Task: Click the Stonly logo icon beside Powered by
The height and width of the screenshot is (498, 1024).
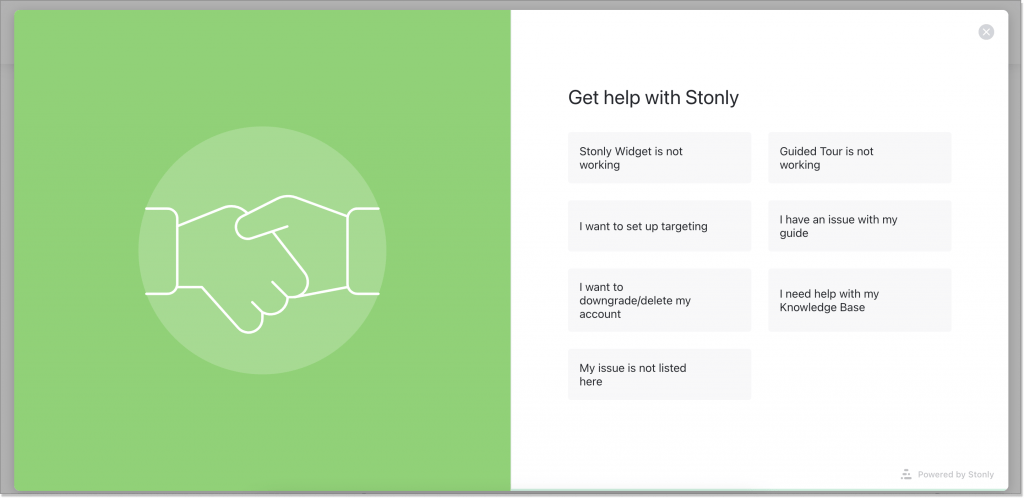Action: point(906,475)
